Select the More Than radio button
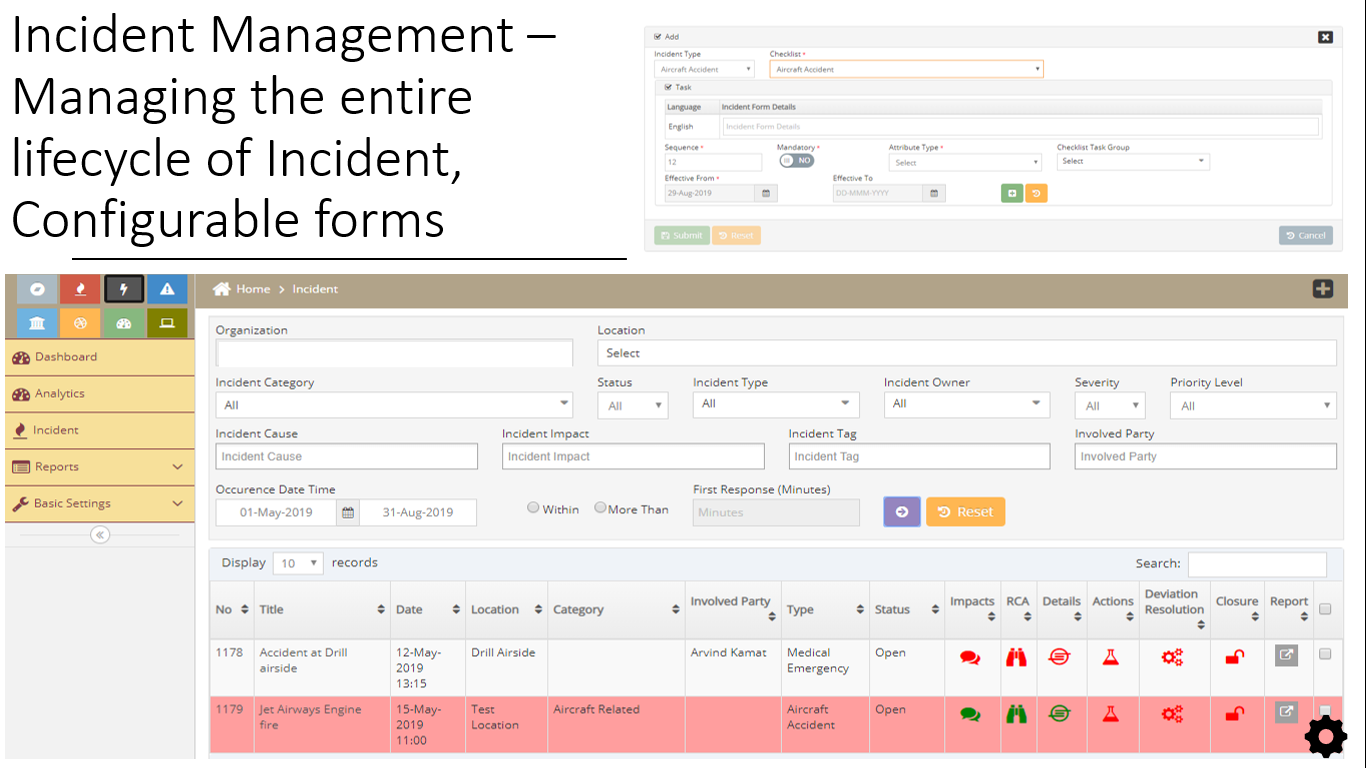Viewport: 1366px width, 768px height. (x=600, y=508)
